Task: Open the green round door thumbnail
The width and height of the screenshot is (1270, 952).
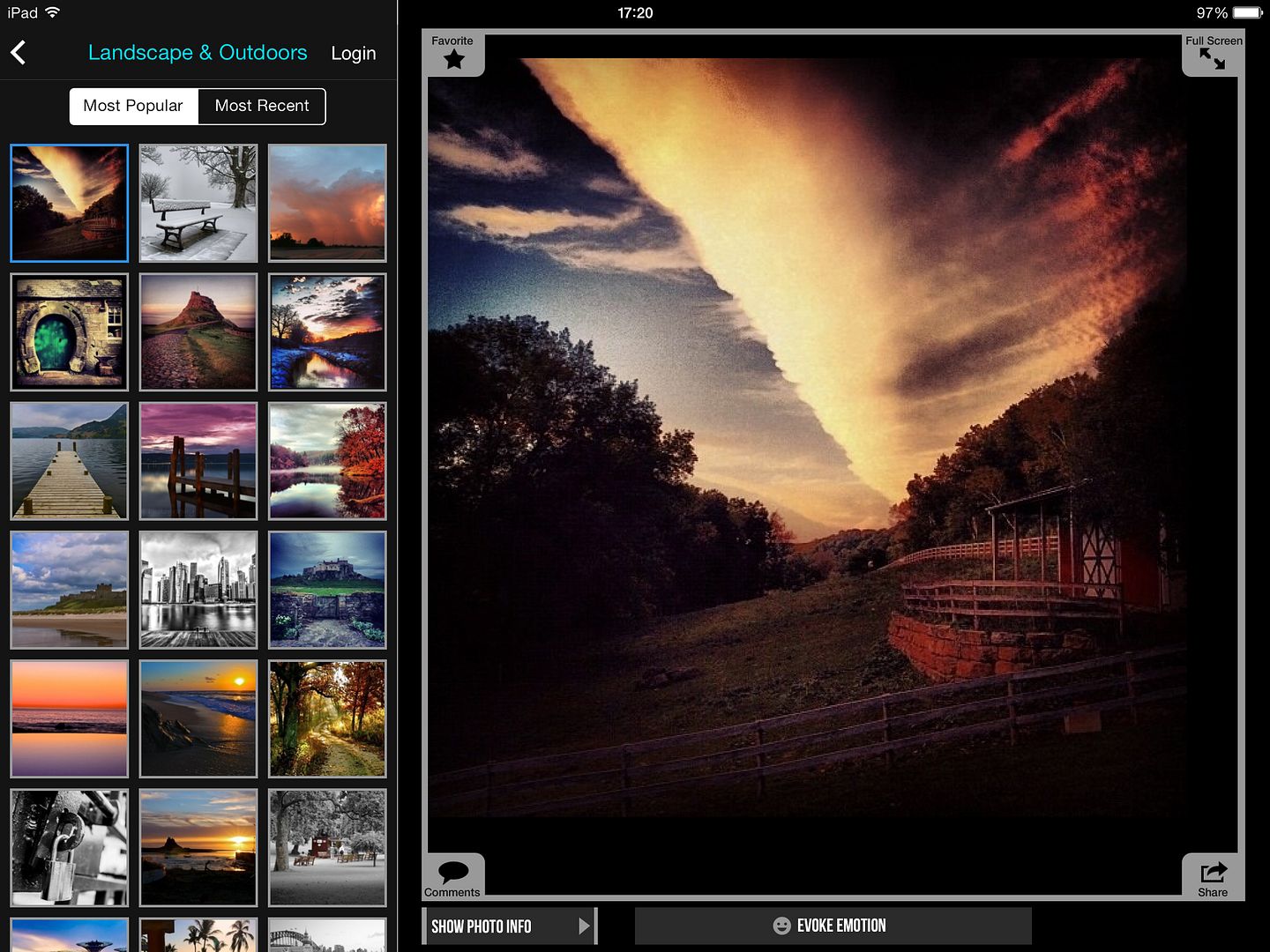Action: [70, 332]
